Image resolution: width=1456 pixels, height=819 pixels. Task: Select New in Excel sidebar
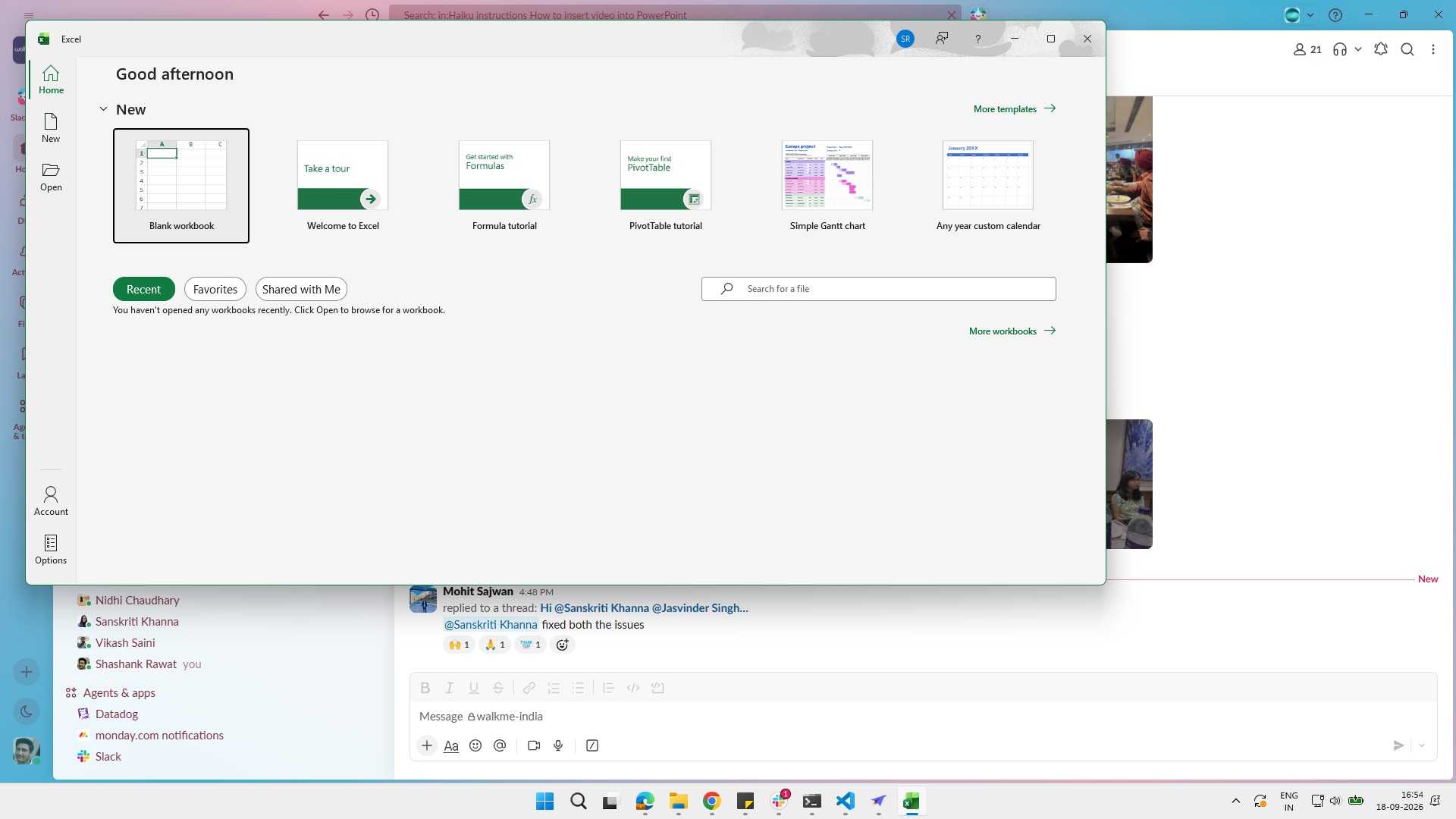[x=51, y=128]
